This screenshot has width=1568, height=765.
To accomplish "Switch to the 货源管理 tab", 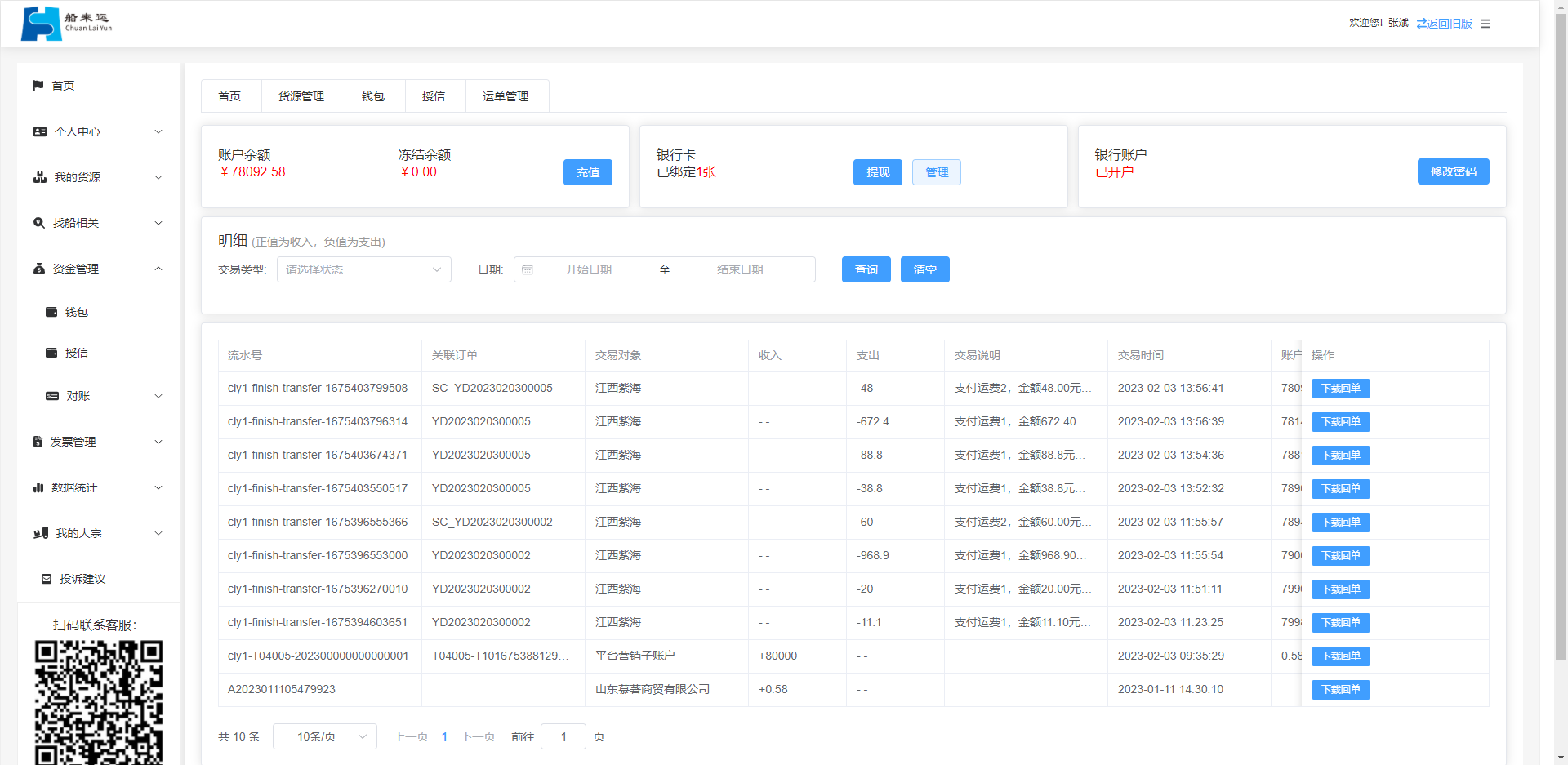I will coord(301,96).
